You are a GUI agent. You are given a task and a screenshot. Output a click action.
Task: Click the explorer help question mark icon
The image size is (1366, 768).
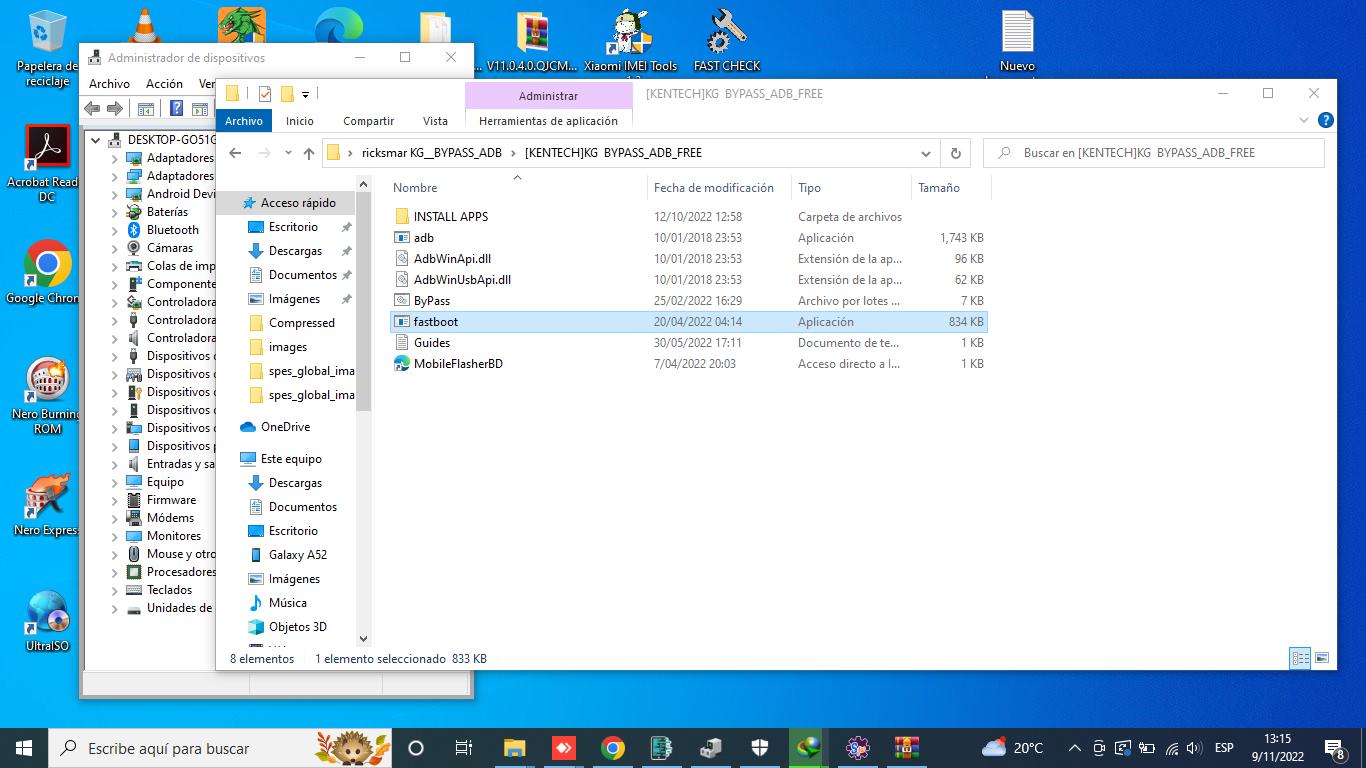tap(1326, 120)
